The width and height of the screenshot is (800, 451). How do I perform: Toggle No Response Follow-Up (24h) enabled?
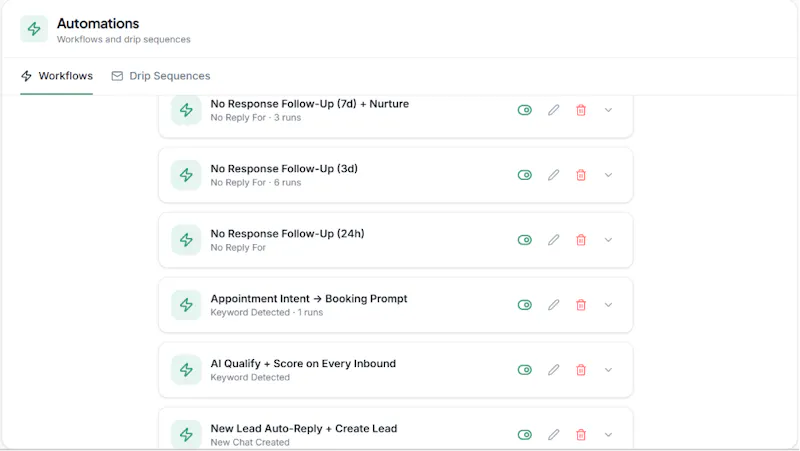click(x=524, y=240)
